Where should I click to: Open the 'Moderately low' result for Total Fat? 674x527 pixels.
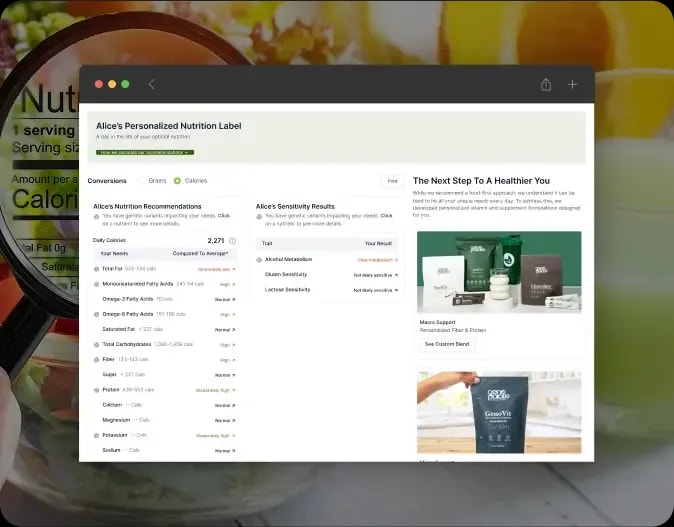coord(217,270)
